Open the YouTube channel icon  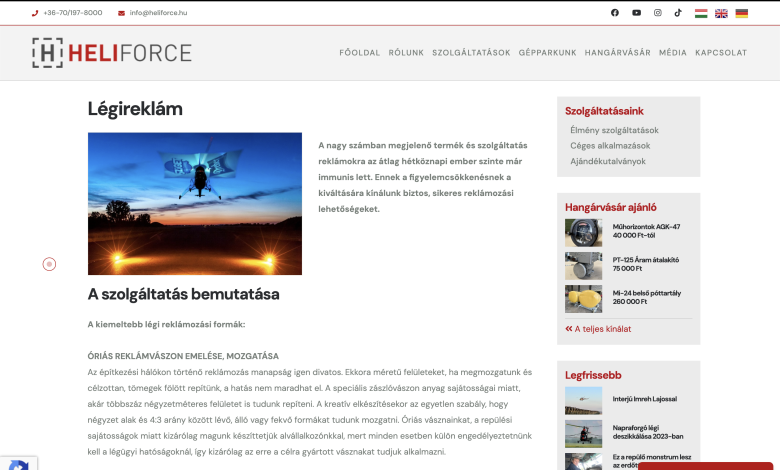click(636, 13)
